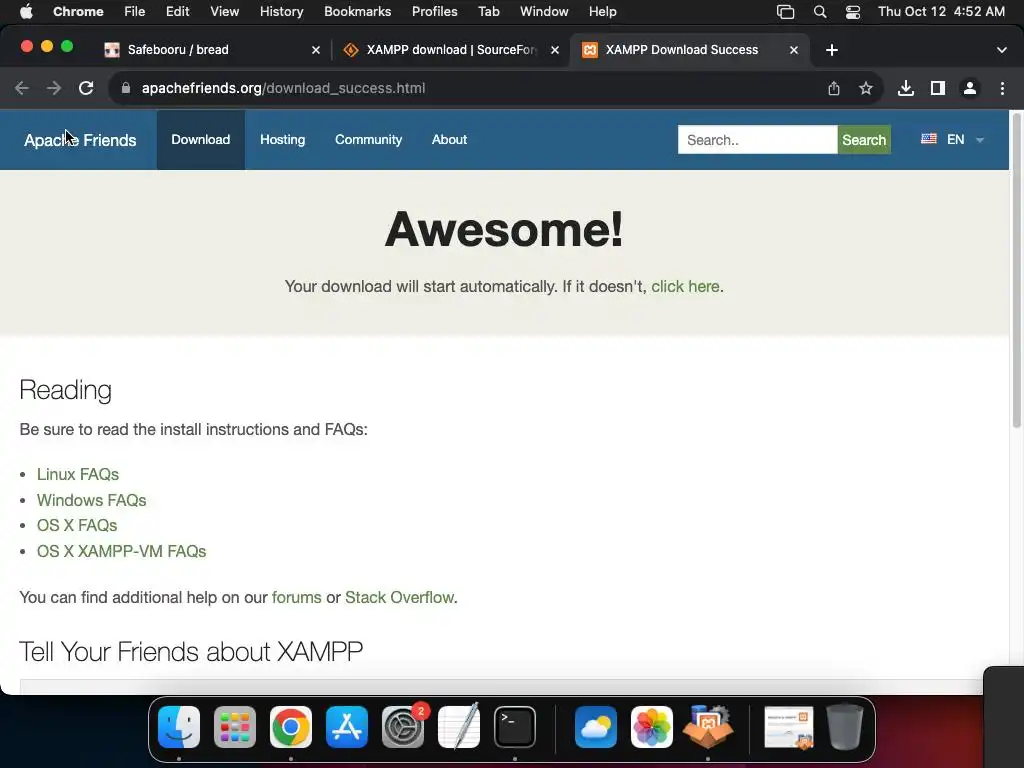1024x768 pixels.
Task: Open Terminal from the dock
Action: click(515, 727)
